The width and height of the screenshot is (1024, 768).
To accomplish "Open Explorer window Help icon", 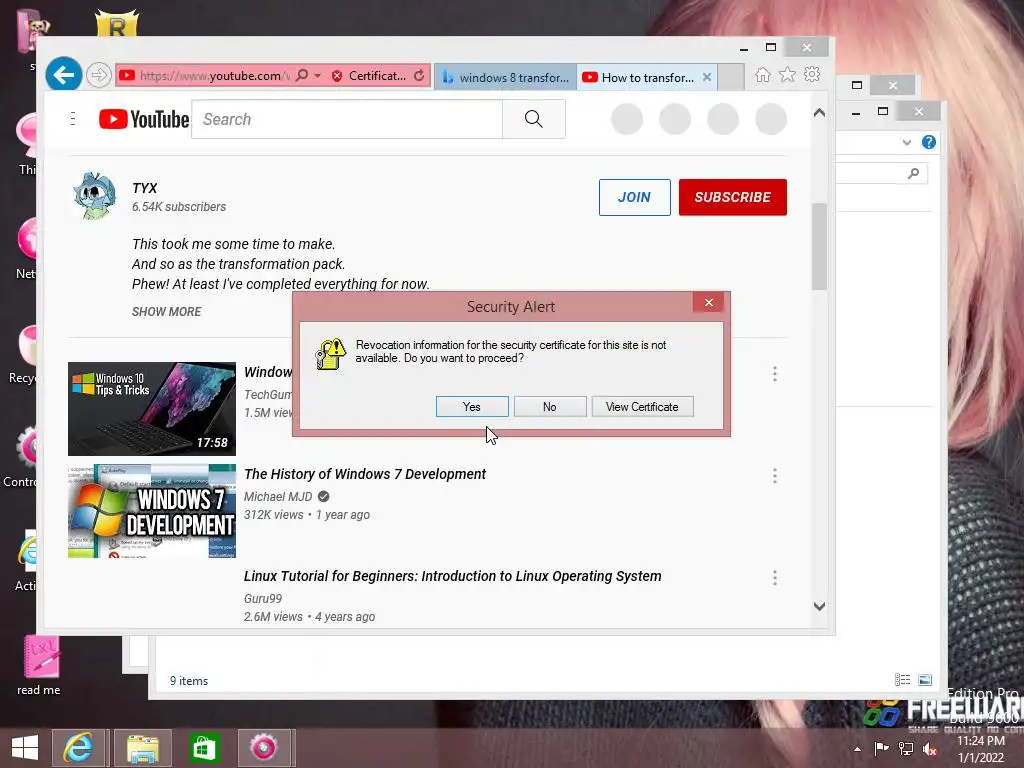I will pyautogui.click(x=929, y=142).
